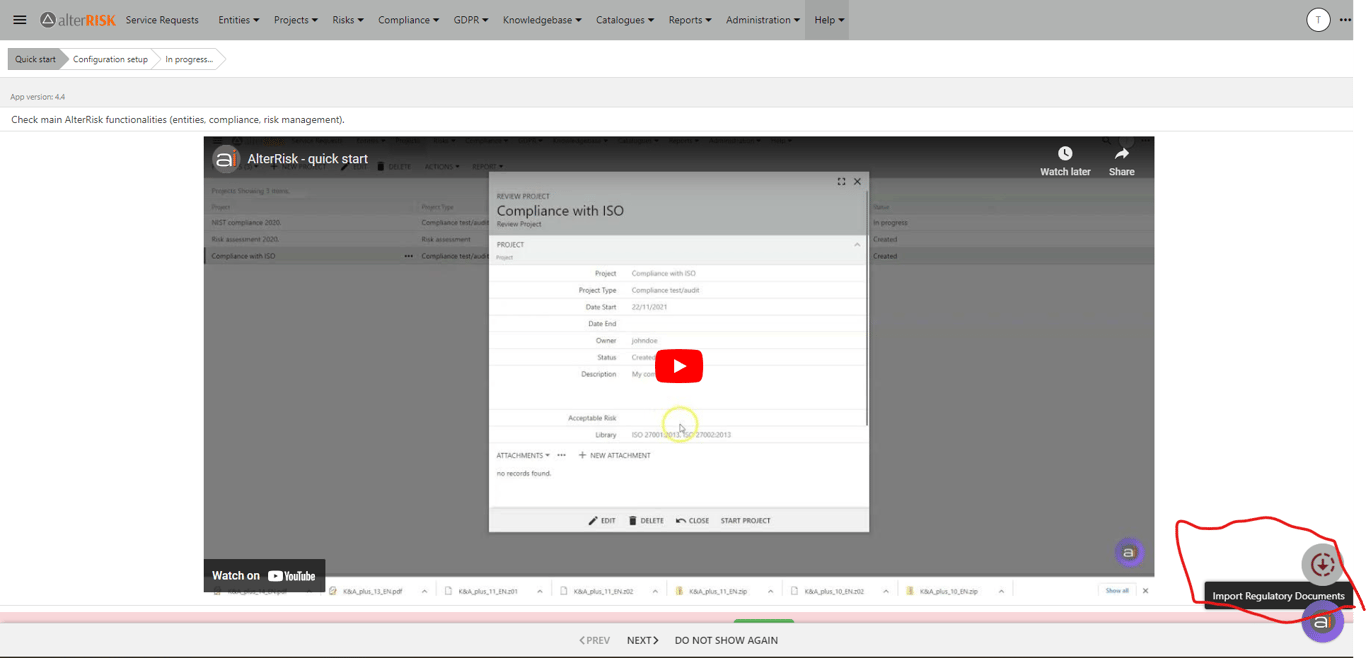Click the AlterRisk - quick start video title
Viewport: 1366px width, 658px height.
coord(308,159)
